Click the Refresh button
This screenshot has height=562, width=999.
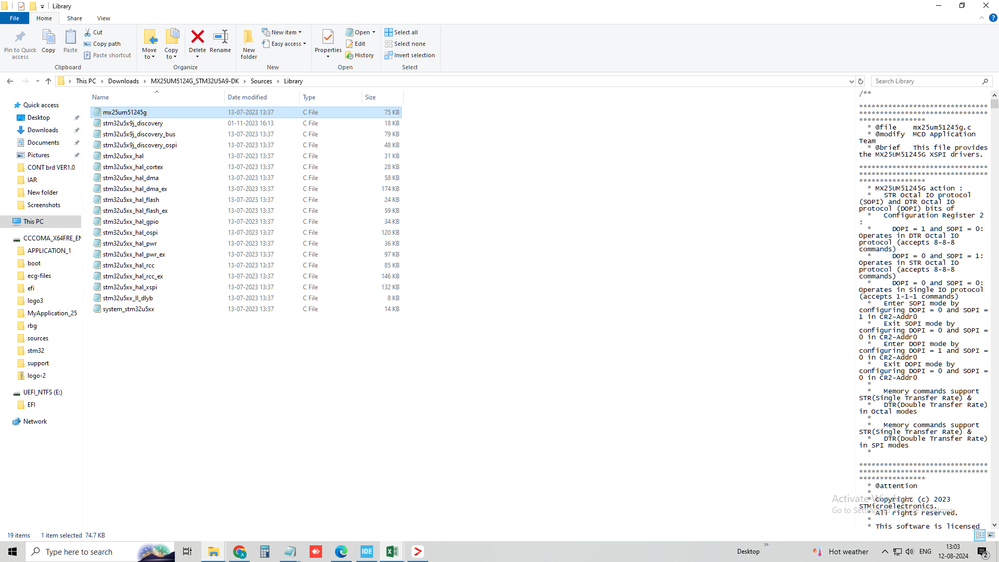(x=861, y=82)
